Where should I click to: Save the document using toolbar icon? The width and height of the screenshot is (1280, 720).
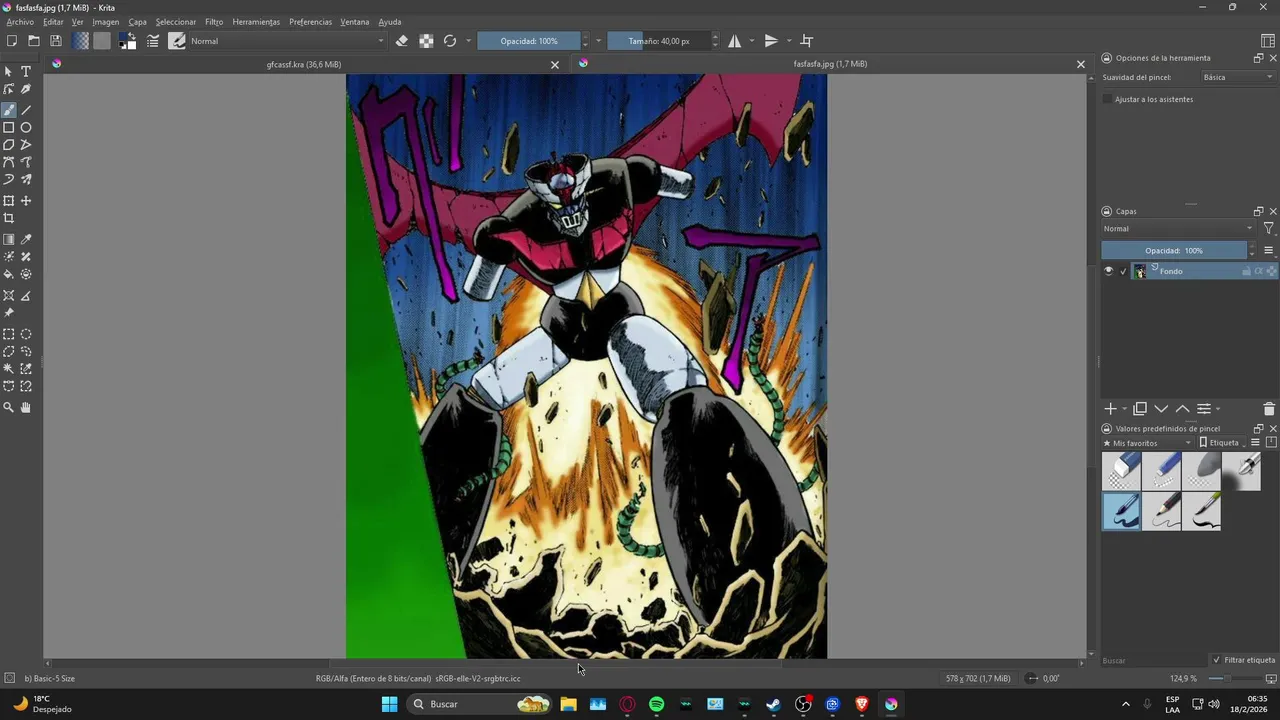[56, 41]
